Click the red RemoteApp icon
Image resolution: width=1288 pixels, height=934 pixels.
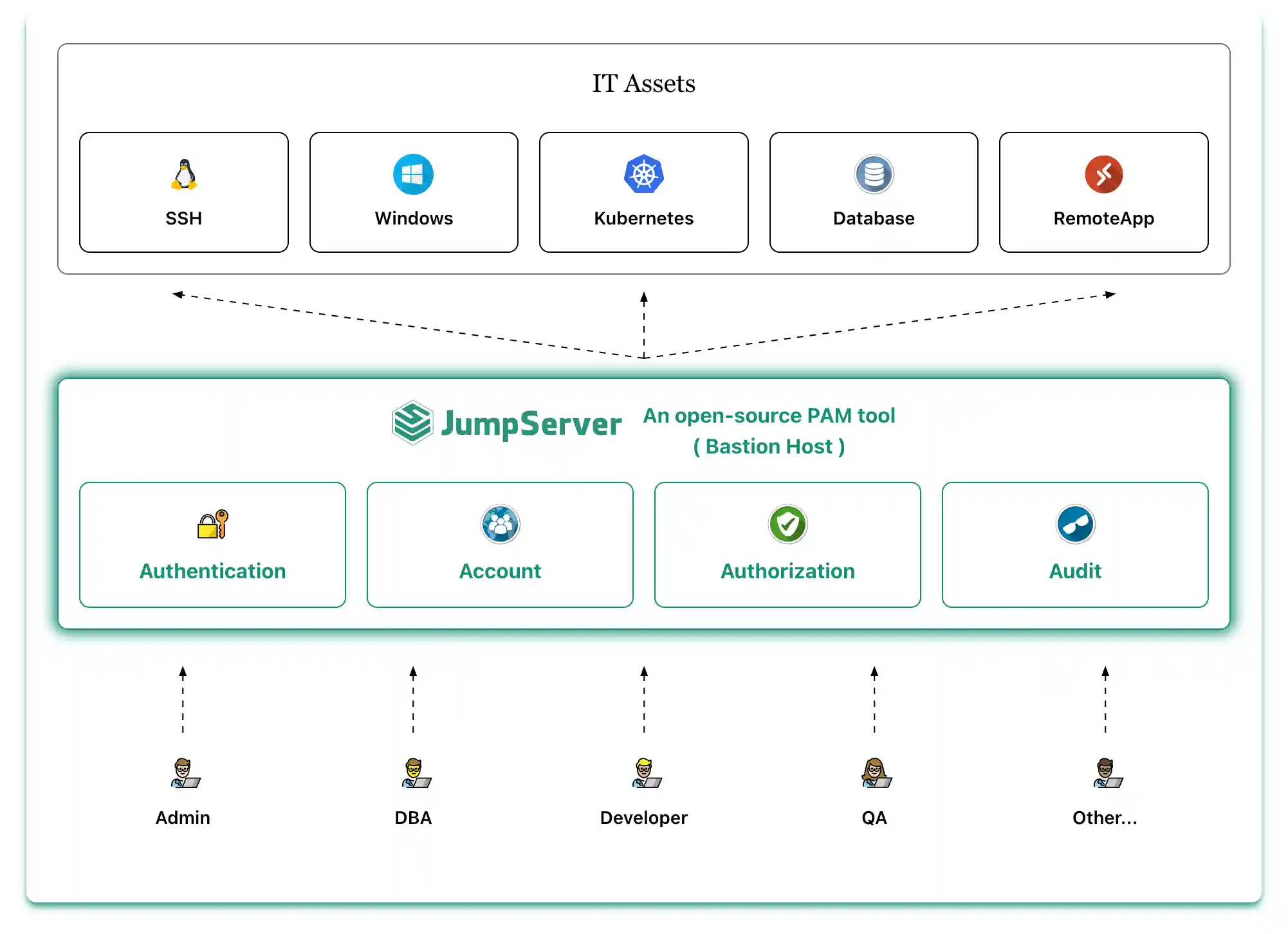[1103, 174]
